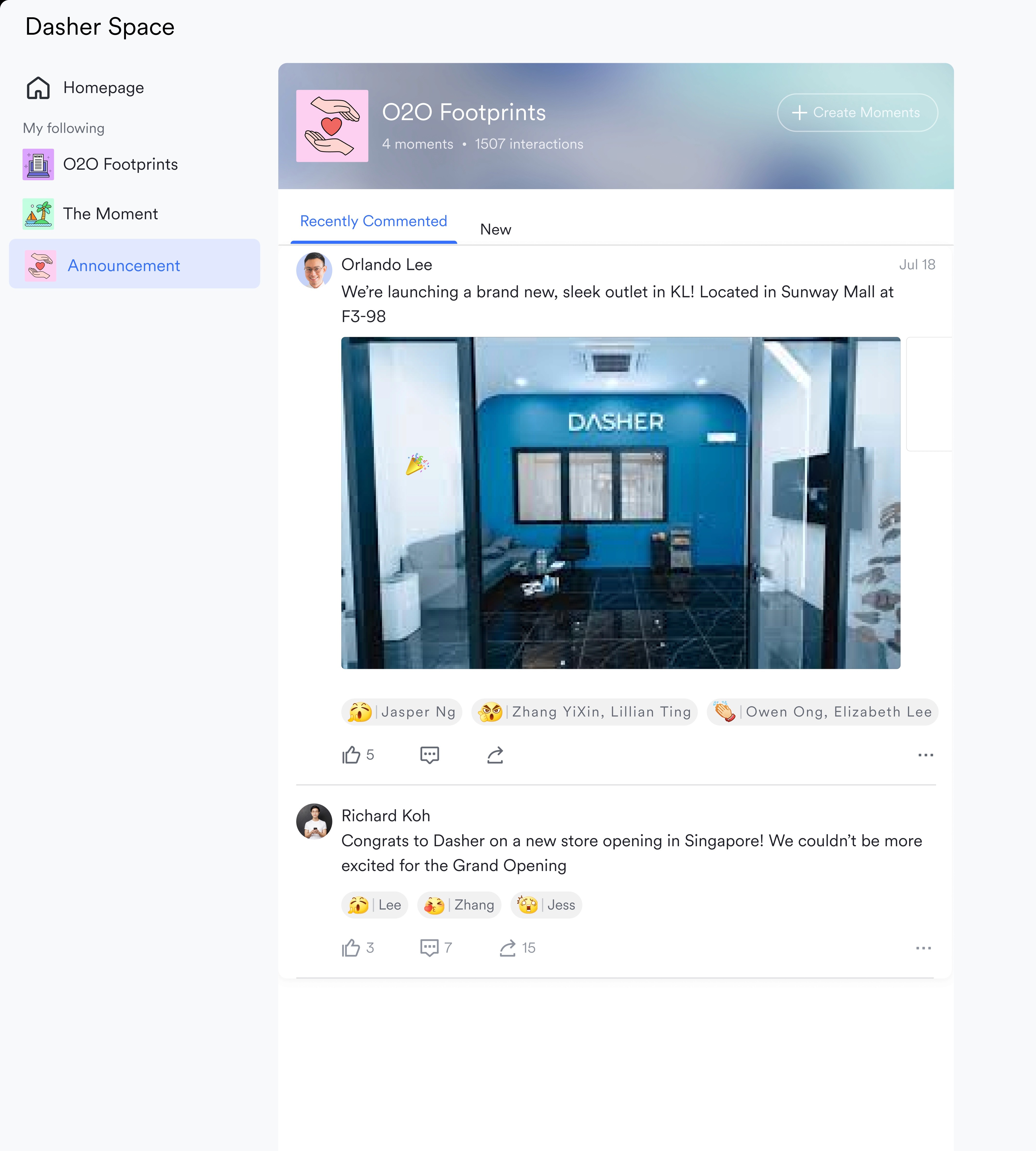Open Orlando Lee's profile avatar
The image size is (1036, 1151).
point(314,271)
